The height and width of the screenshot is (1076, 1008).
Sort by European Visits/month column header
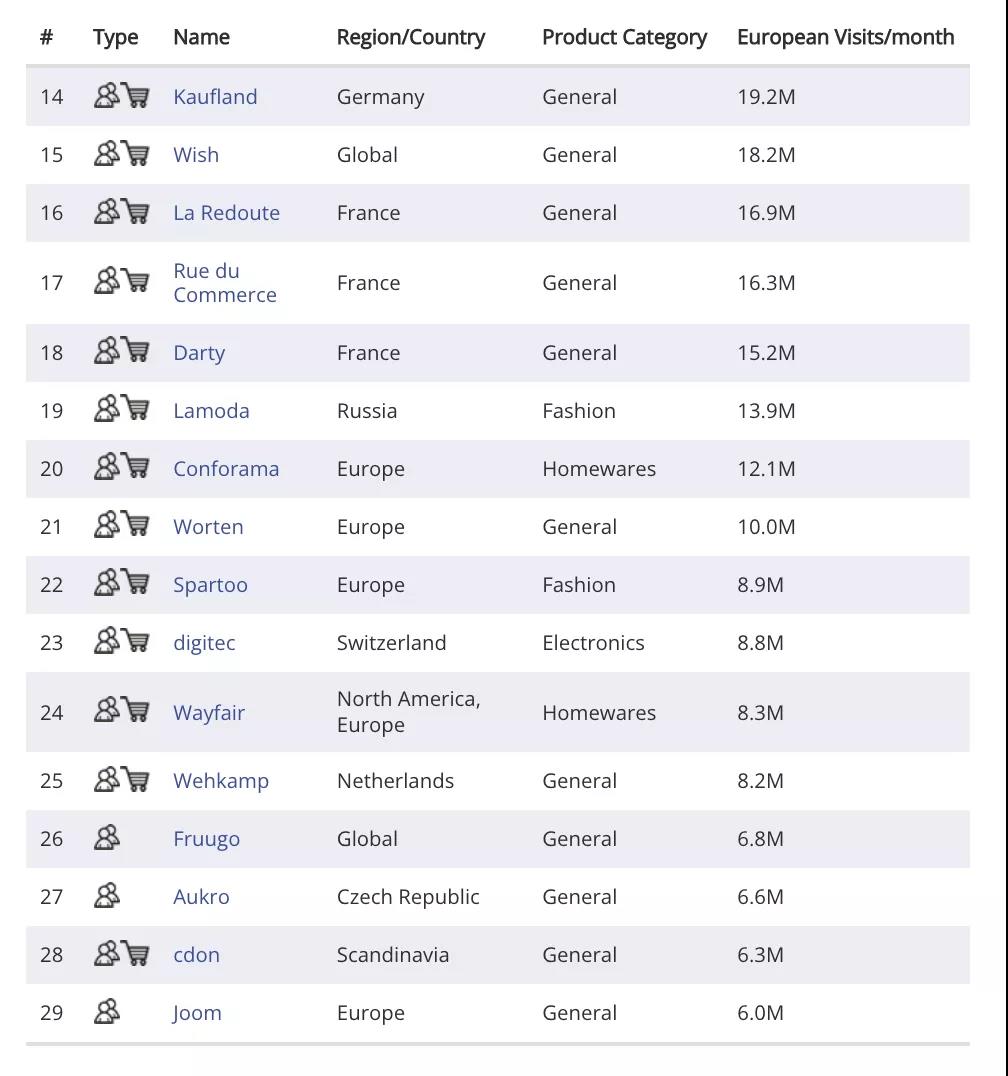[x=845, y=37]
